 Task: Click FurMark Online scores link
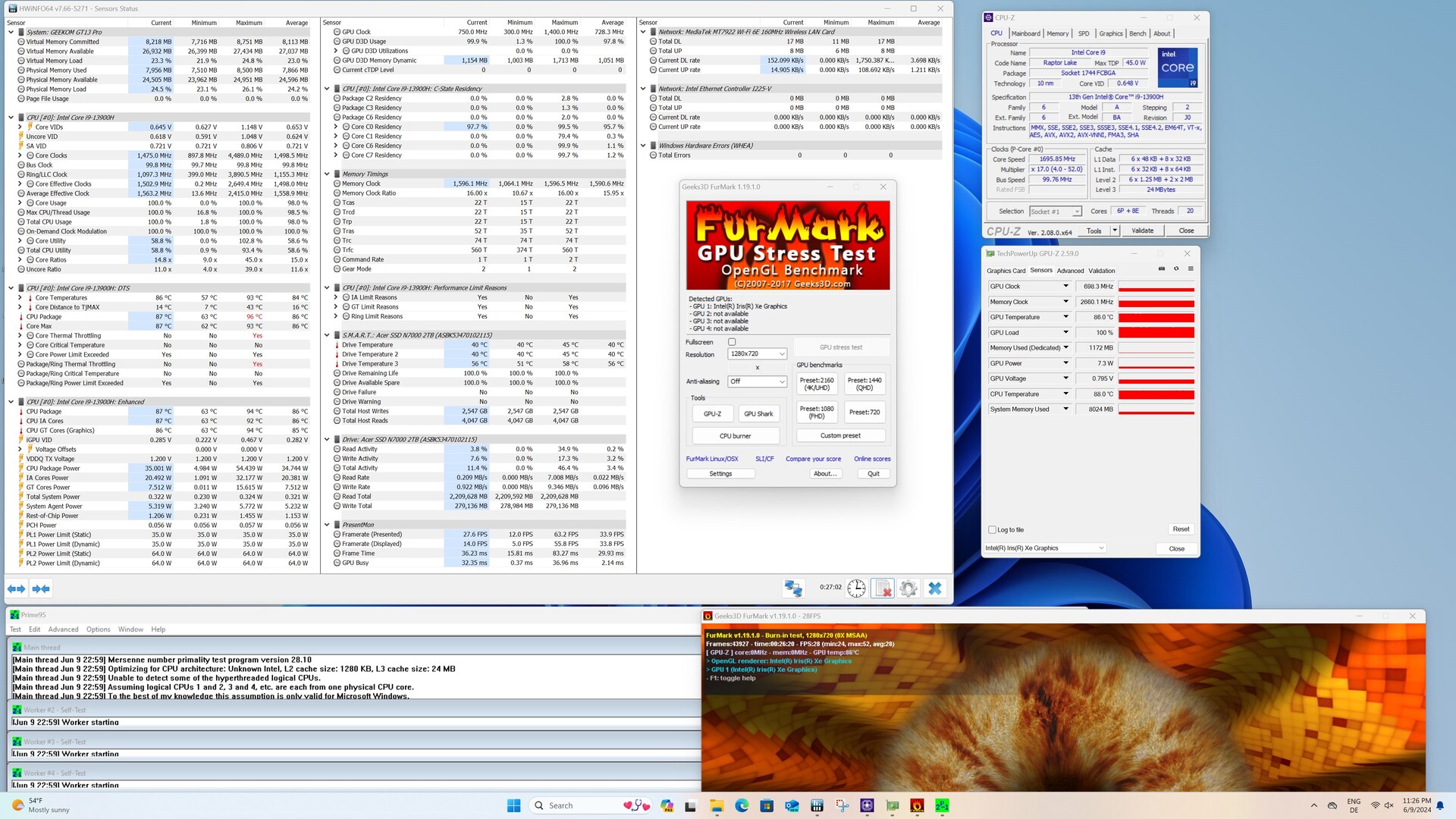[x=872, y=459]
